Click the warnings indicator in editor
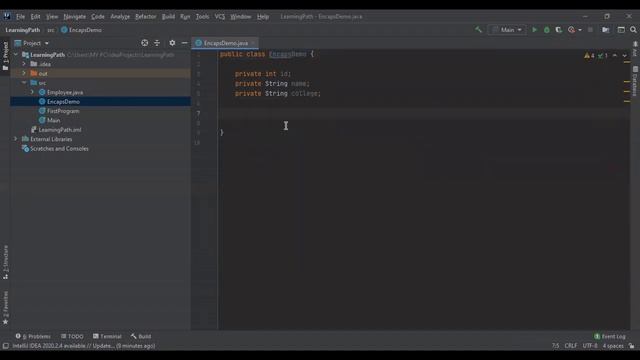The image size is (640, 360). point(589,56)
